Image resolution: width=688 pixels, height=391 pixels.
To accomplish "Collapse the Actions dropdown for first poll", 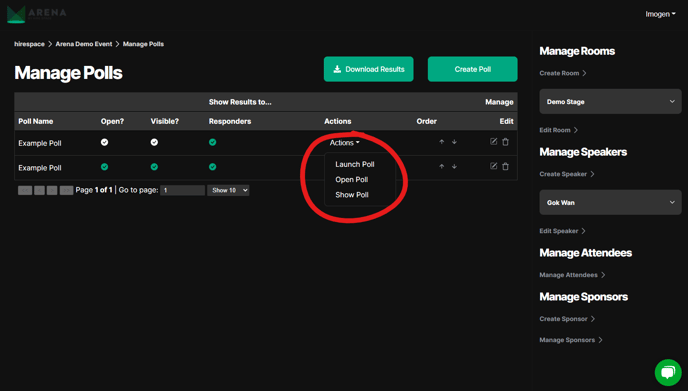I will [x=344, y=143].
